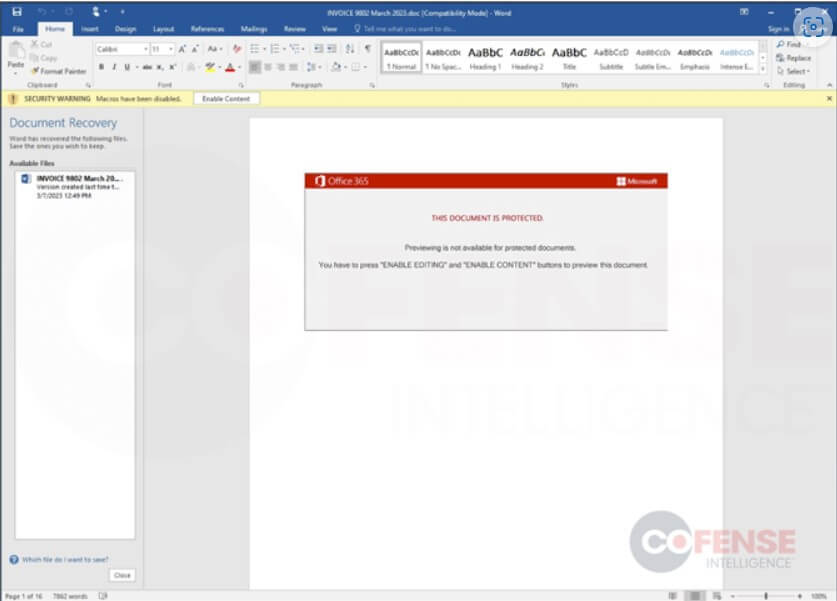This screenshot has width=837, height=601.
Task: Click the Copy icon in the Clipboard group
Action: point(34,58)
